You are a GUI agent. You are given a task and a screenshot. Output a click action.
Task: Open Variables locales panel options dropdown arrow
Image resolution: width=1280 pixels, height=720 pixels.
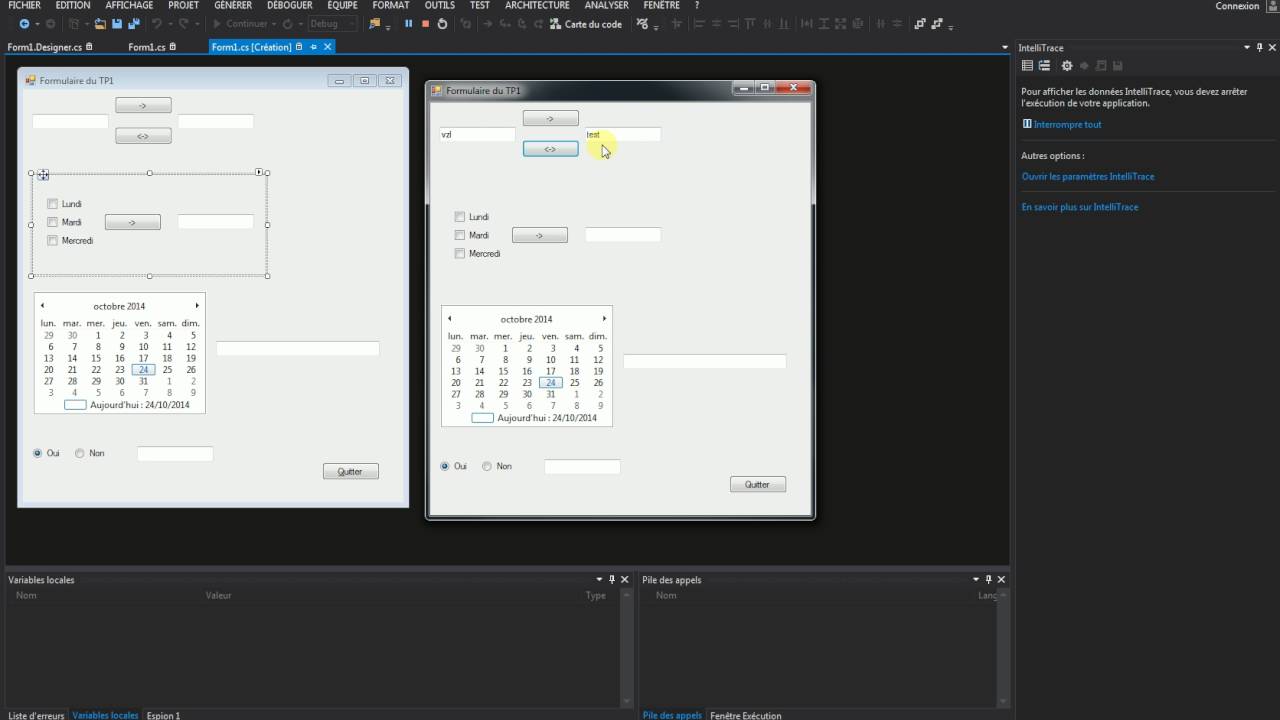[x=599, y=579]
